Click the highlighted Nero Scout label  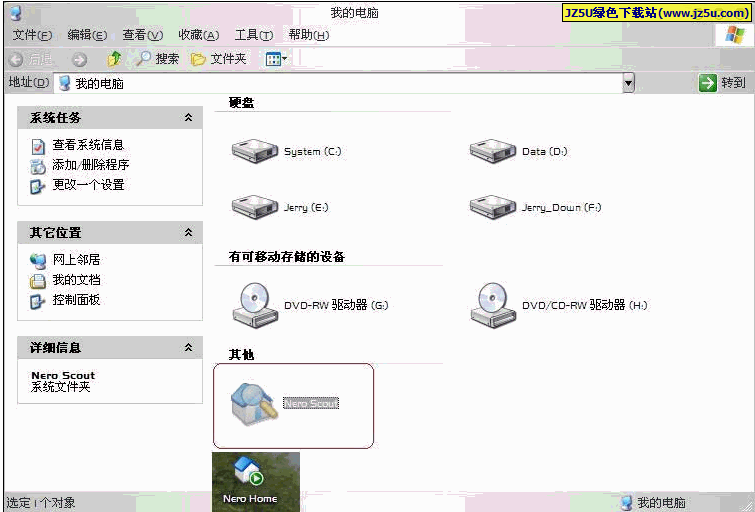click(x=311, y=404)
